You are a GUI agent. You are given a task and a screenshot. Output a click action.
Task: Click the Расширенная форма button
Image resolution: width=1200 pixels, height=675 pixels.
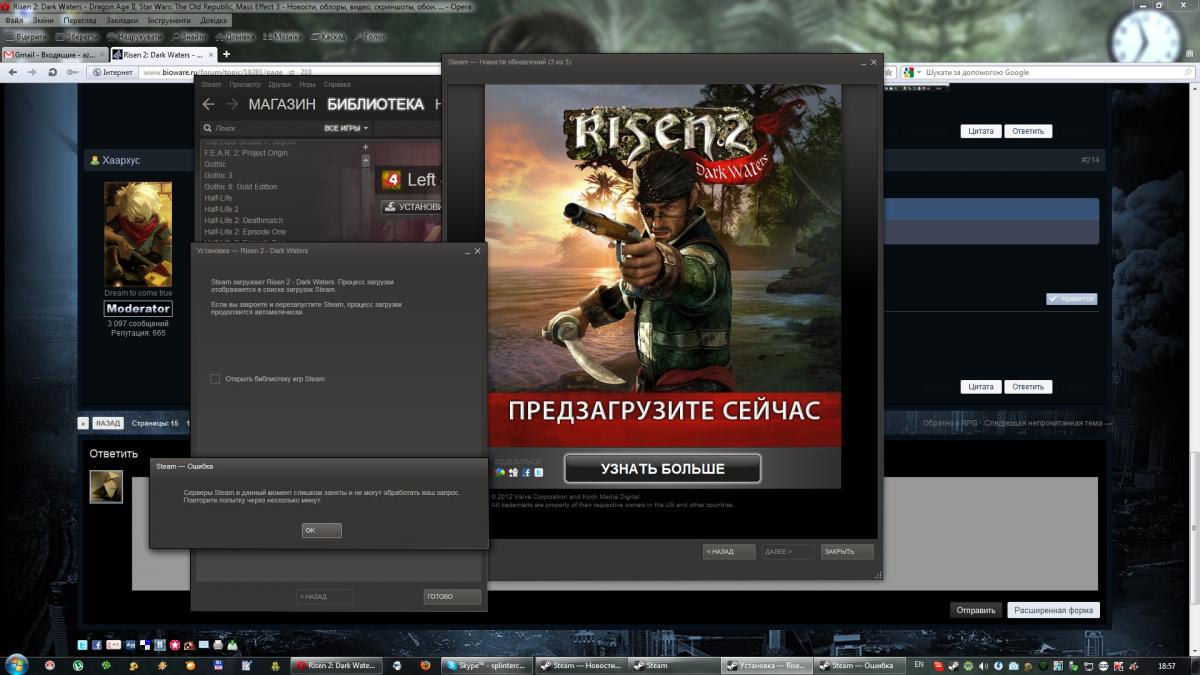pyautogui.click(x=1053, y=610)
